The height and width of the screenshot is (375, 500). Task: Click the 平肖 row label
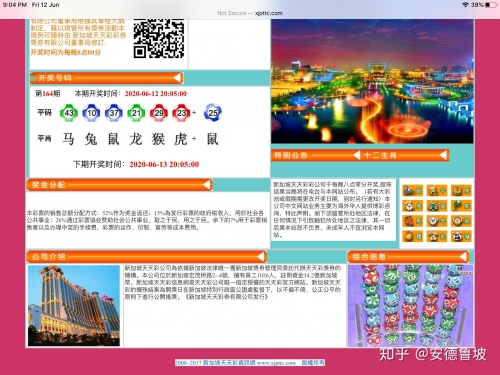pos(44,138)
